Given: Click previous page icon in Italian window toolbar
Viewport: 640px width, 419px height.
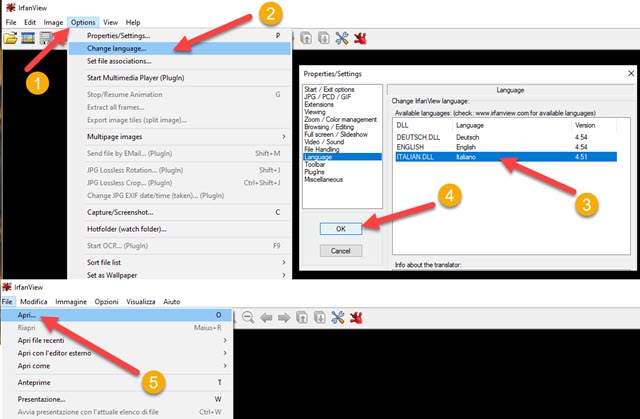Looking at the screenshot, I should point(302,317).
